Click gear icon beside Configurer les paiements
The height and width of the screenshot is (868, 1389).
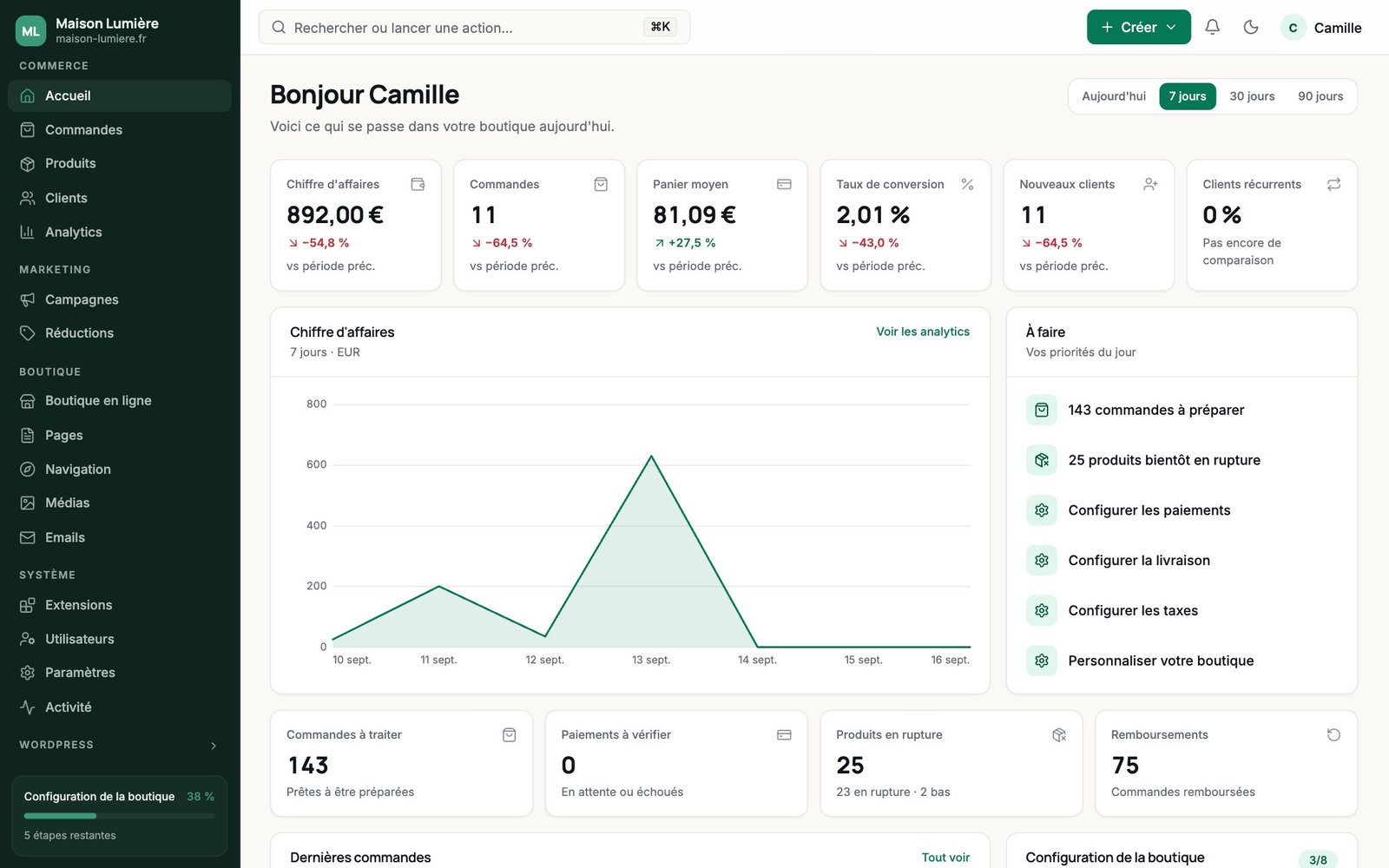[x=1042, y=510]
